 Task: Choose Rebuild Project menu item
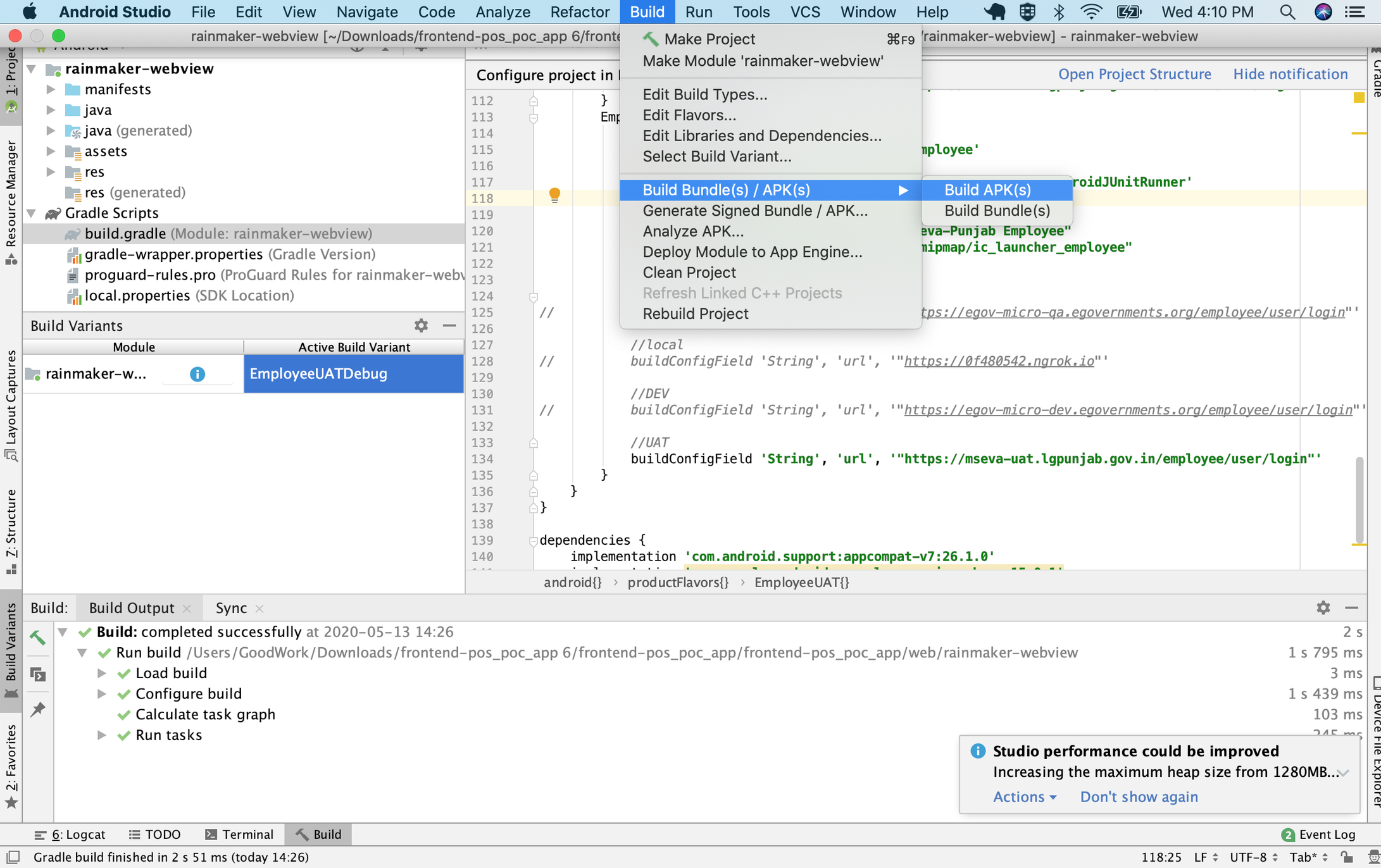770,314
